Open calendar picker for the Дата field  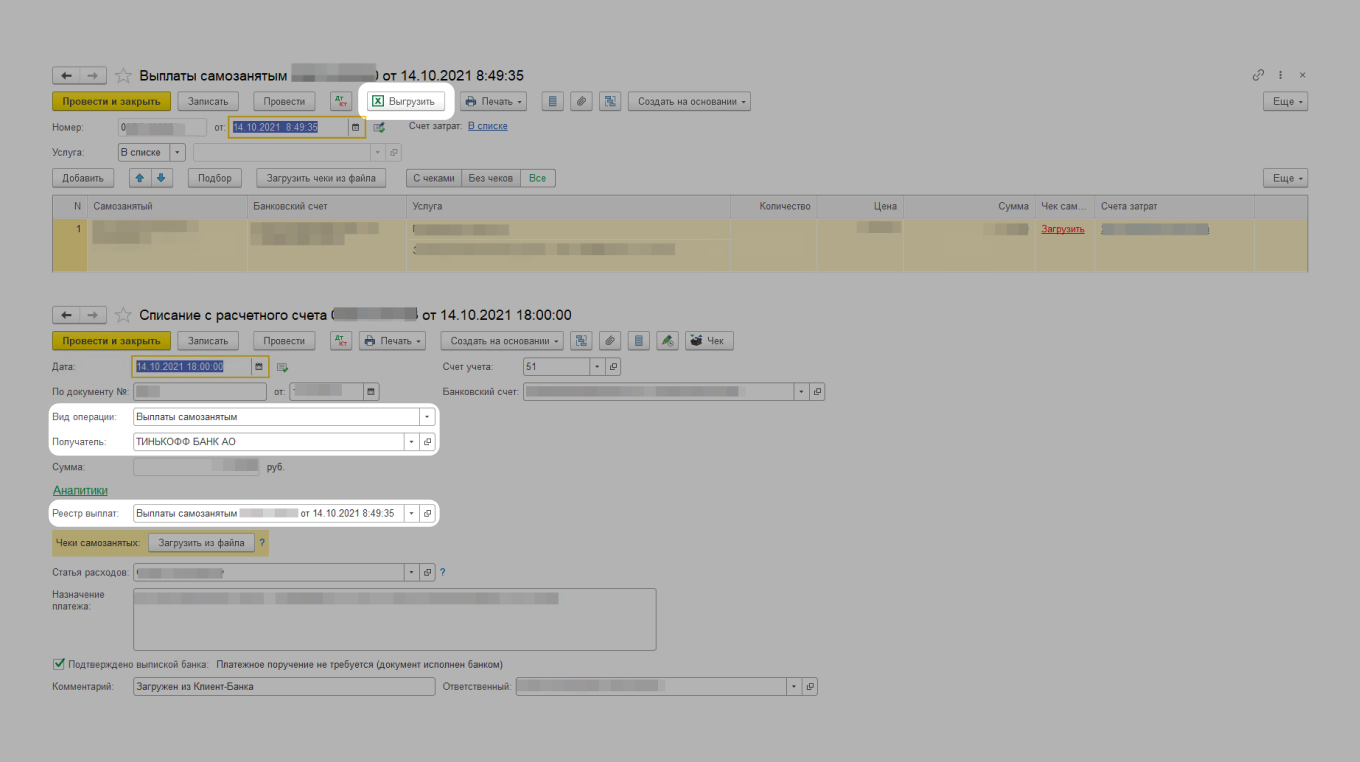pos(258,366)
